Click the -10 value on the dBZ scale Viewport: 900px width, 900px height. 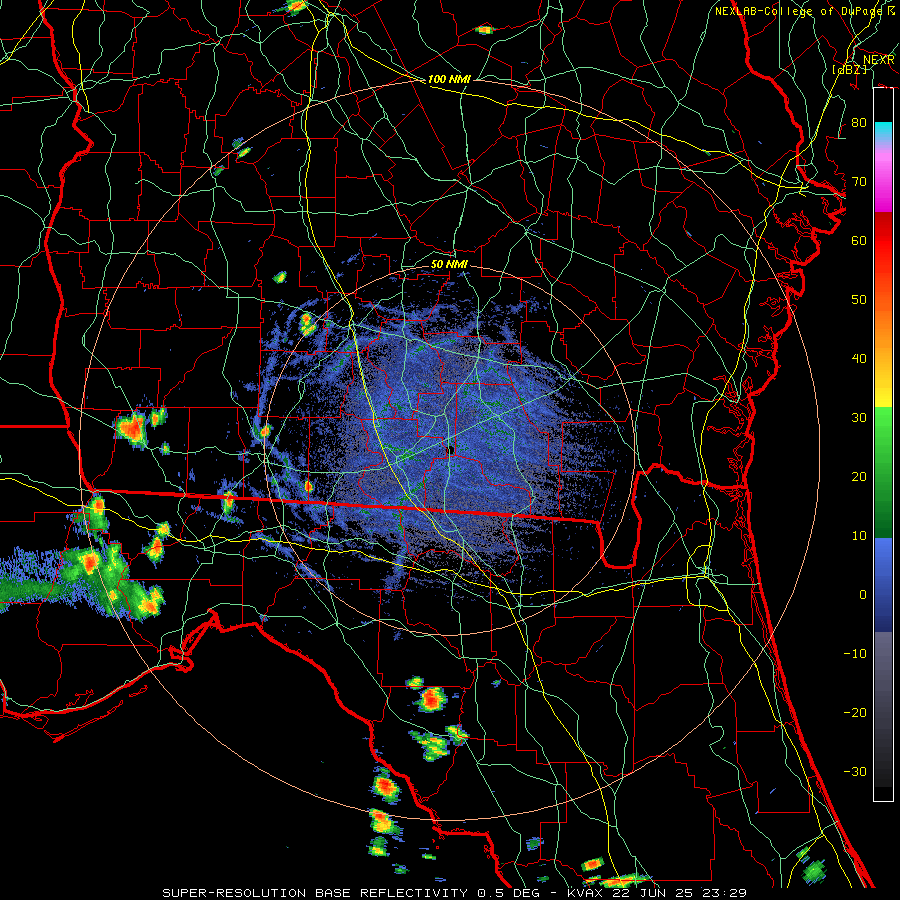click(855, 654)
